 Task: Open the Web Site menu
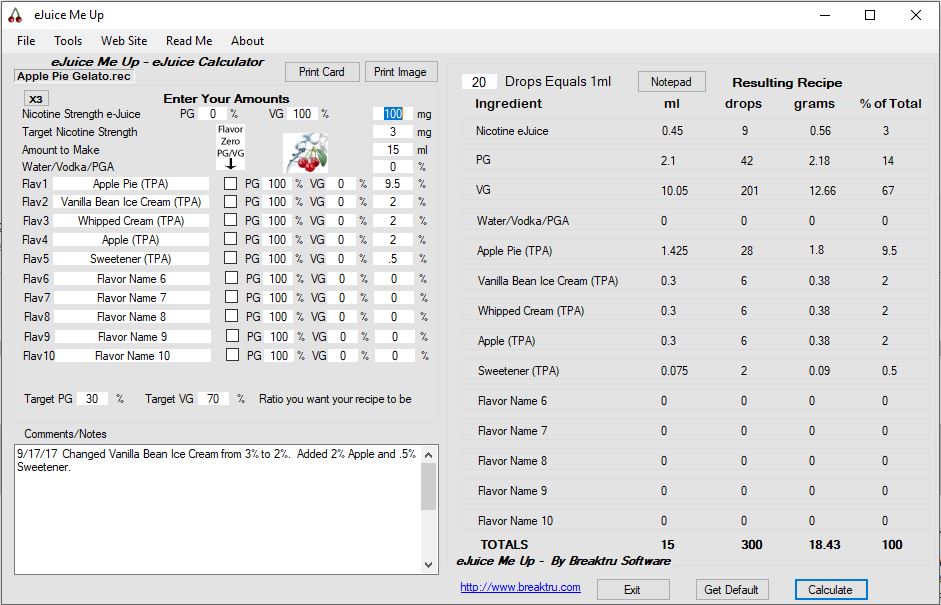click(x=124, y=41)
